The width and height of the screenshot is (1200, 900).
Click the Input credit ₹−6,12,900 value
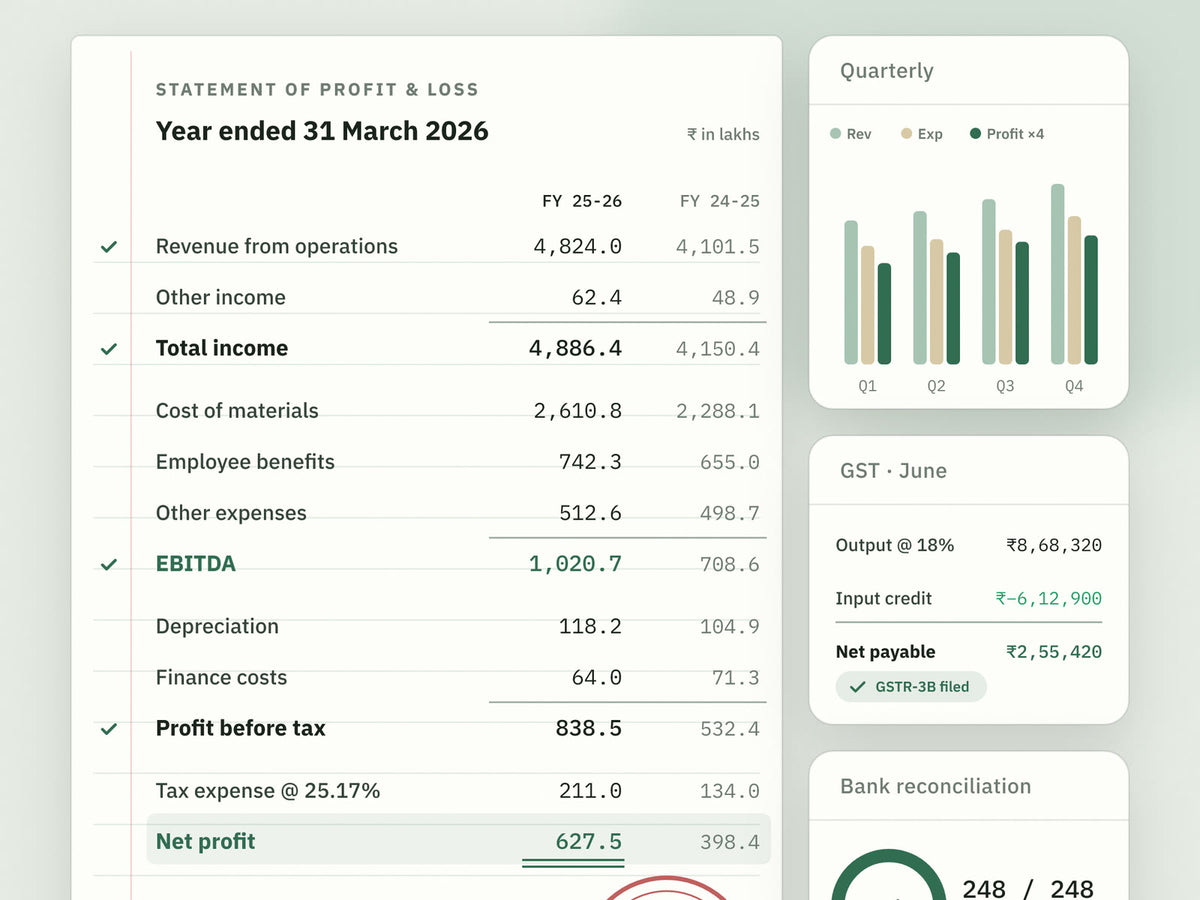click(x=1048, y=599)
